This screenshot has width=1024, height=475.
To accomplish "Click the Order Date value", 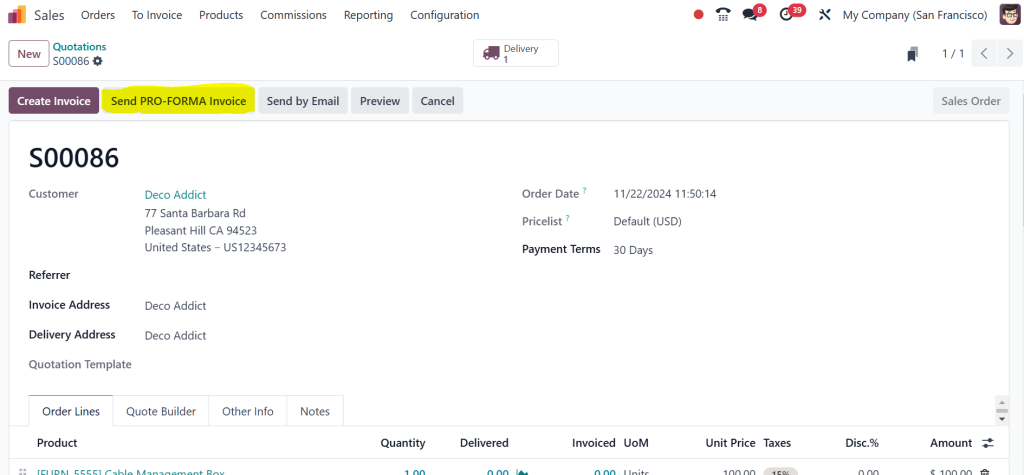I will point(665,194).
